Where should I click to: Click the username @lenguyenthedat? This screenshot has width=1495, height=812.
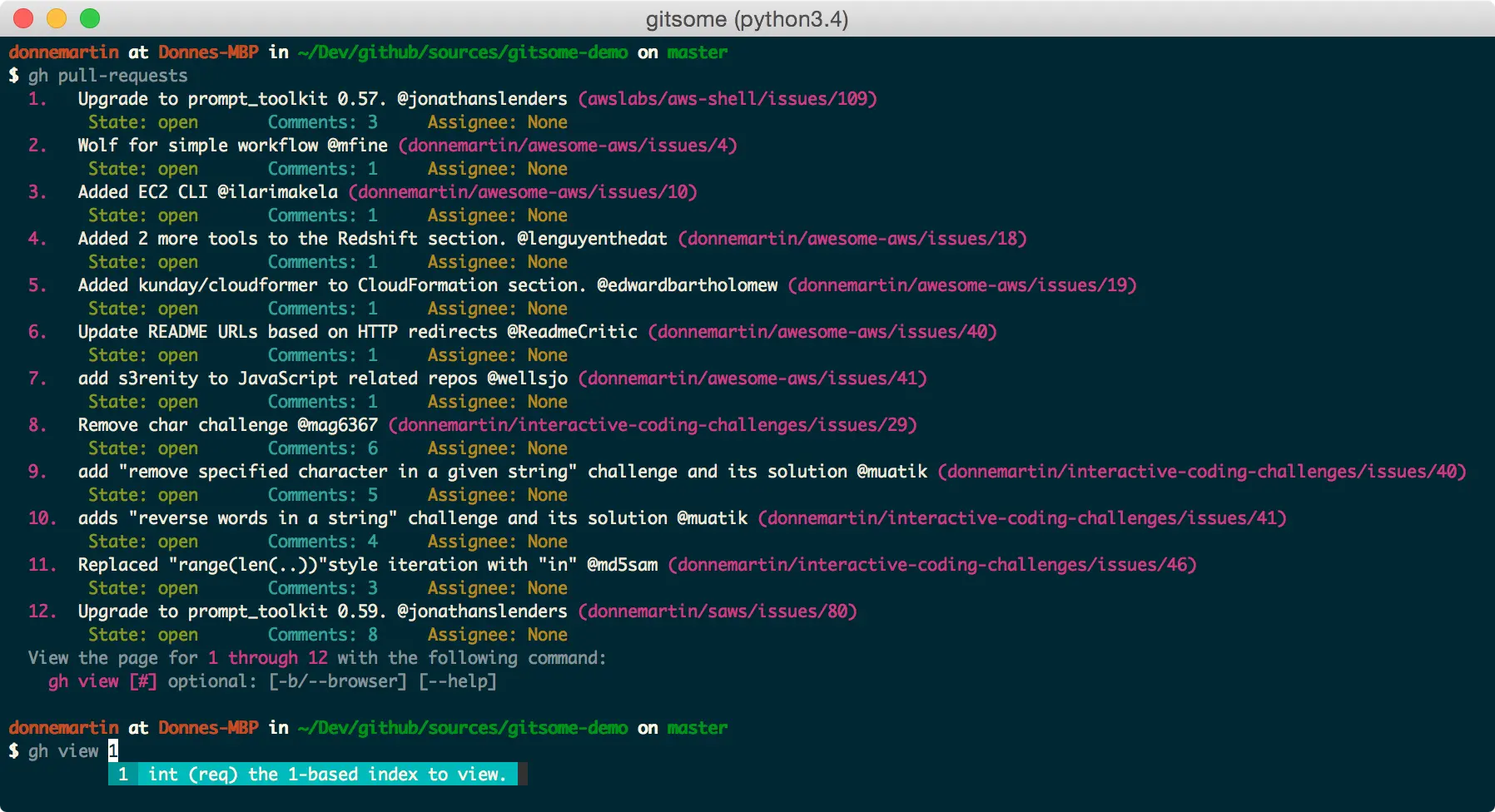[593, 239]
